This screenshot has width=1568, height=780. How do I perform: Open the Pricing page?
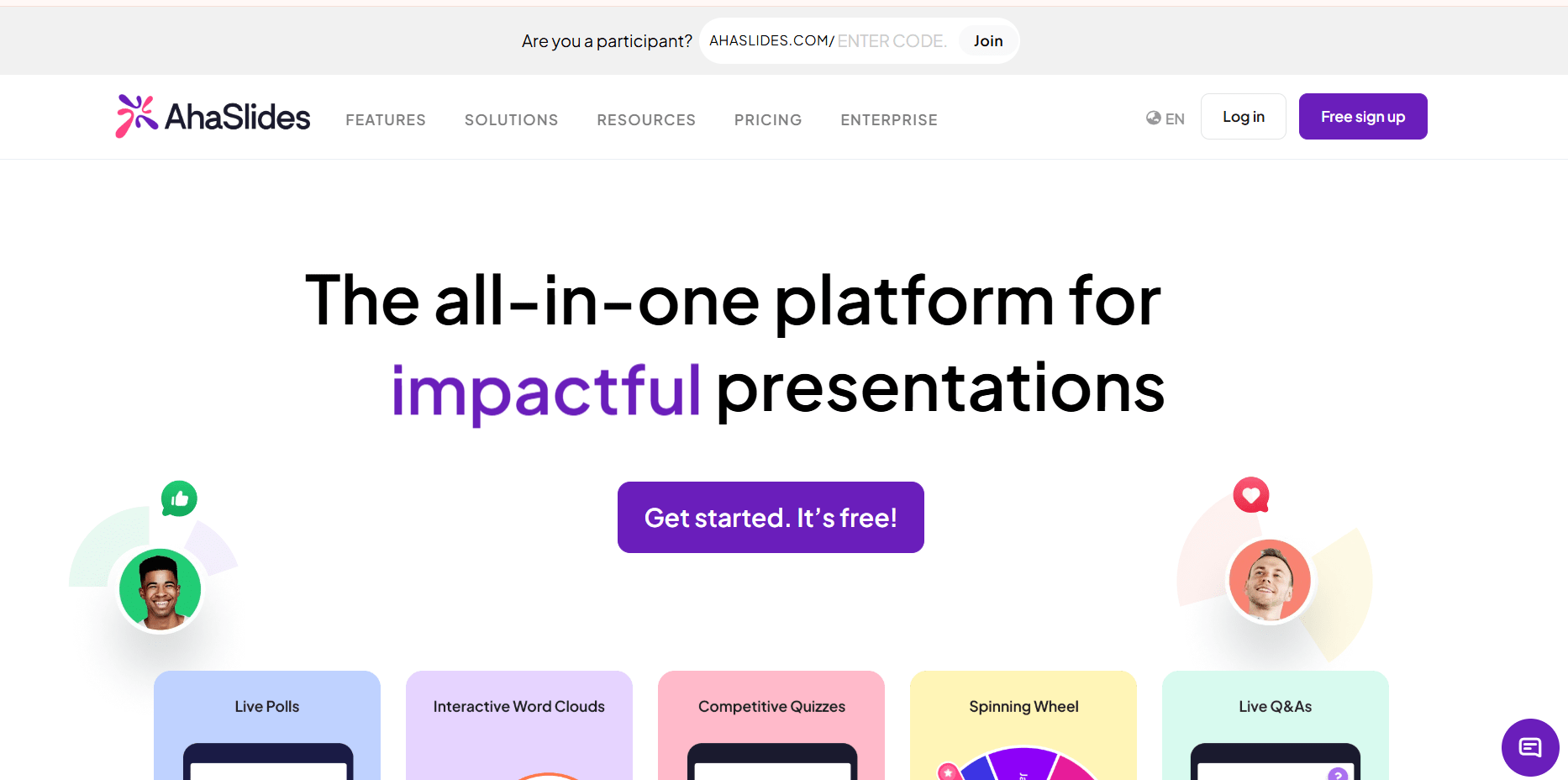point(767,120)
